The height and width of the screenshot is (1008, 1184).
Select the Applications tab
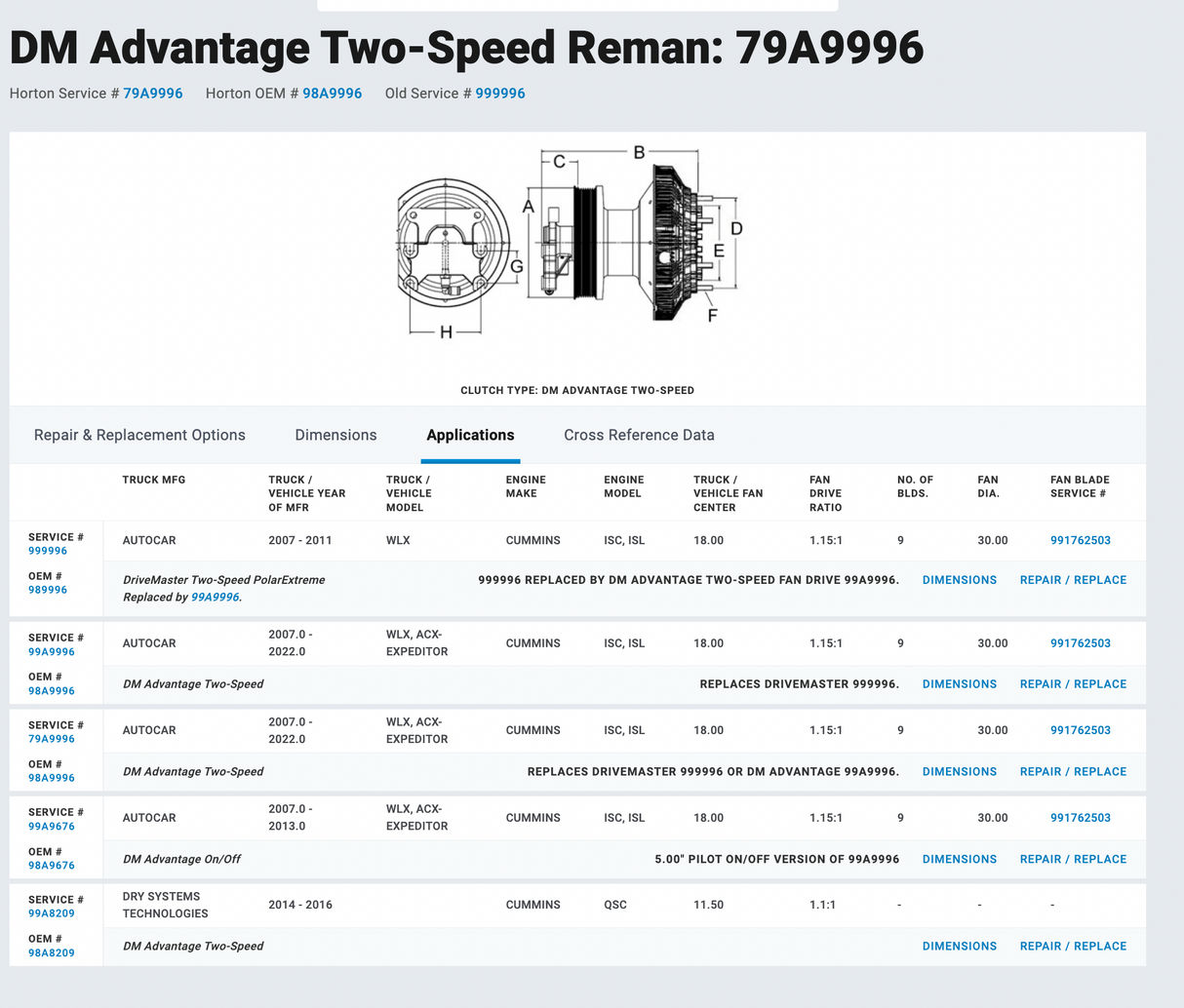click(470, 435)
